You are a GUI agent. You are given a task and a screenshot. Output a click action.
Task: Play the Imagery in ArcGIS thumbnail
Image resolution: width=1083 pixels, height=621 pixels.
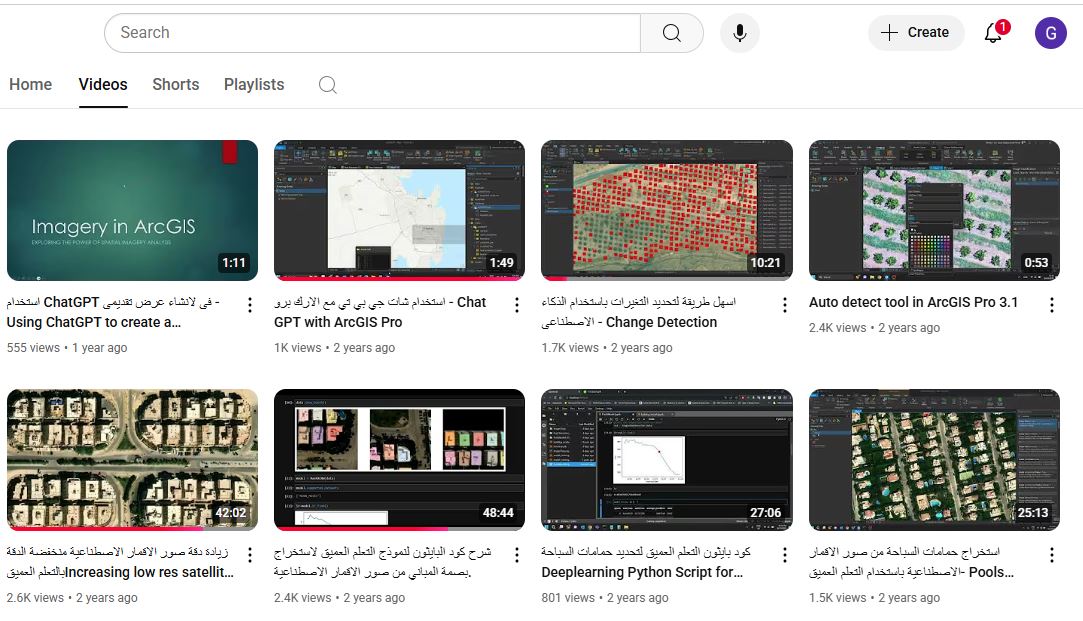click(x=132, y=210)
